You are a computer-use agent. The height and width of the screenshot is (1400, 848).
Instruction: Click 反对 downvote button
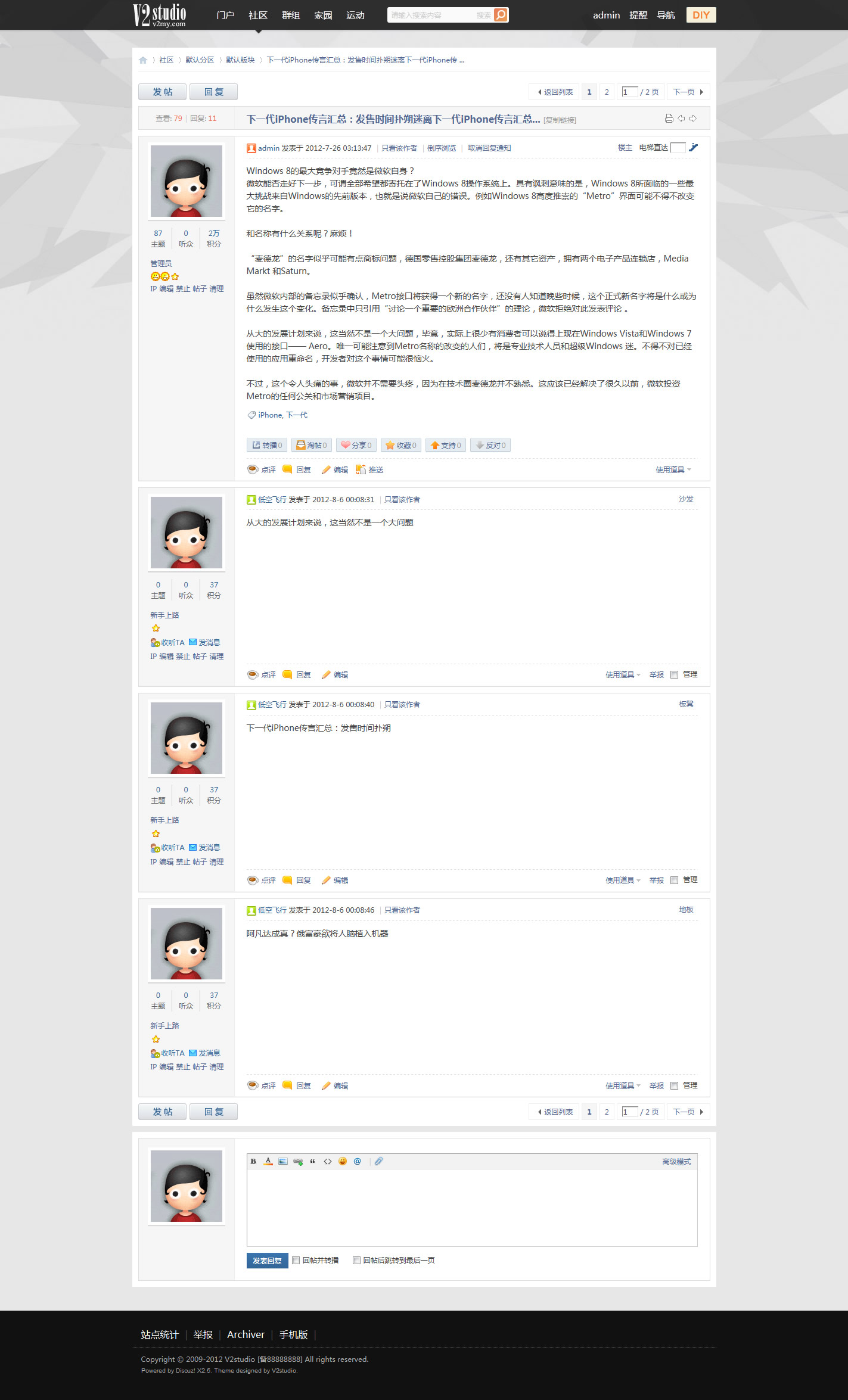point(490,445)
